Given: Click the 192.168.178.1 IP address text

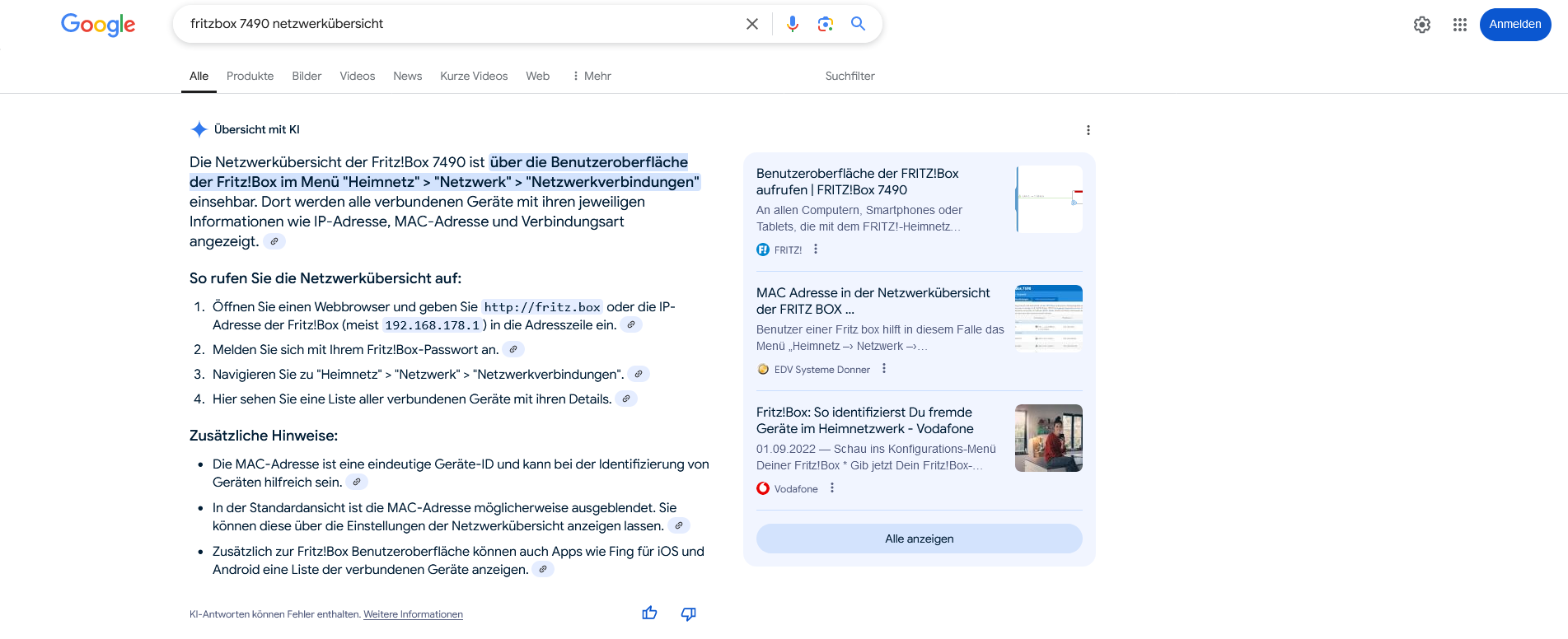Looking at the screenshot, I should click(433, 325).
